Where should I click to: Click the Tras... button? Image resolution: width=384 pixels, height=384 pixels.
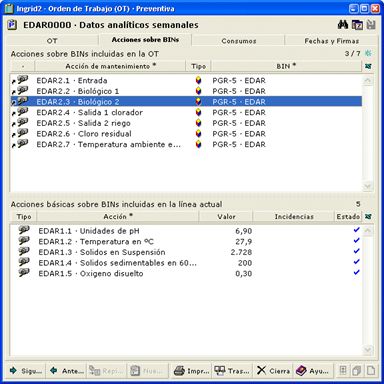232,371
